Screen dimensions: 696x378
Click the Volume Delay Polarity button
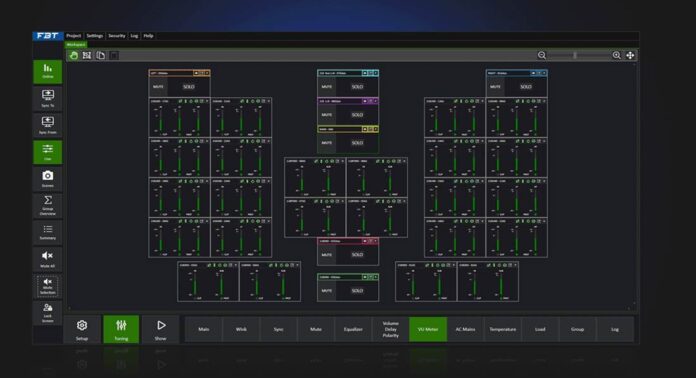pyautogui.click(x=391, y=329)
